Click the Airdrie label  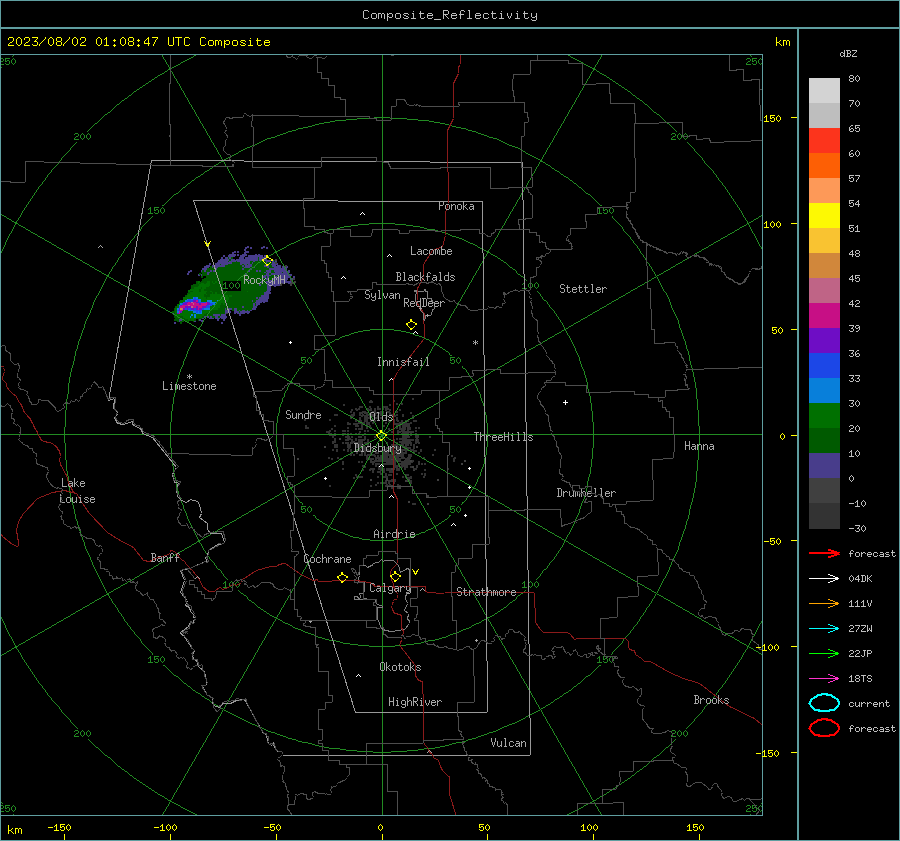tap(394, 534)
